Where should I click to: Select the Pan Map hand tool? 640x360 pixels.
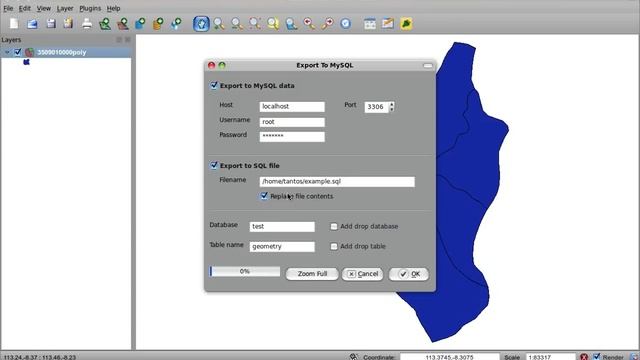click(x=201, y=24)
